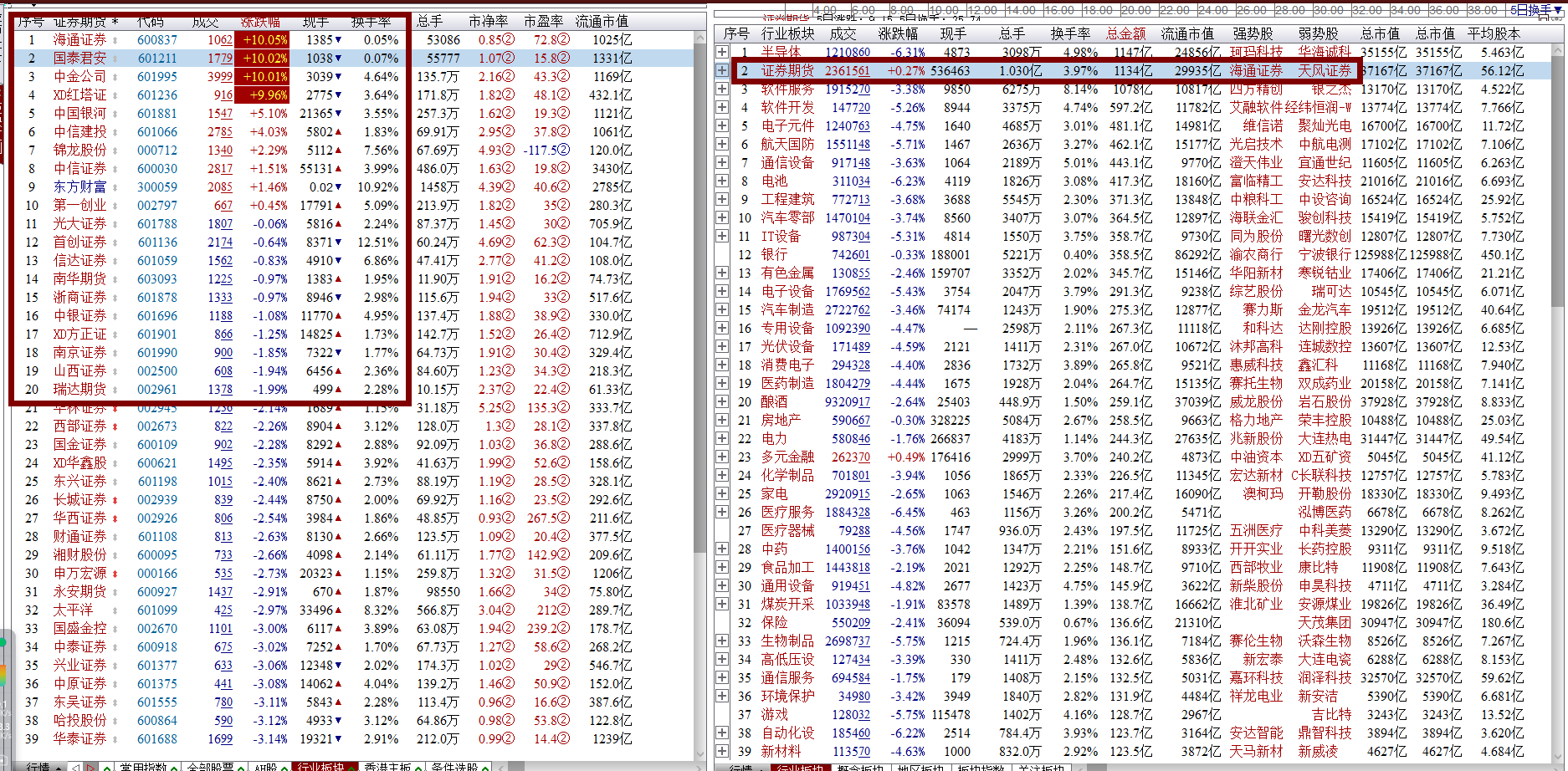Expand the 软件开发 sector row
Screen dimensions: 1568x771
(x=722, y=107)
